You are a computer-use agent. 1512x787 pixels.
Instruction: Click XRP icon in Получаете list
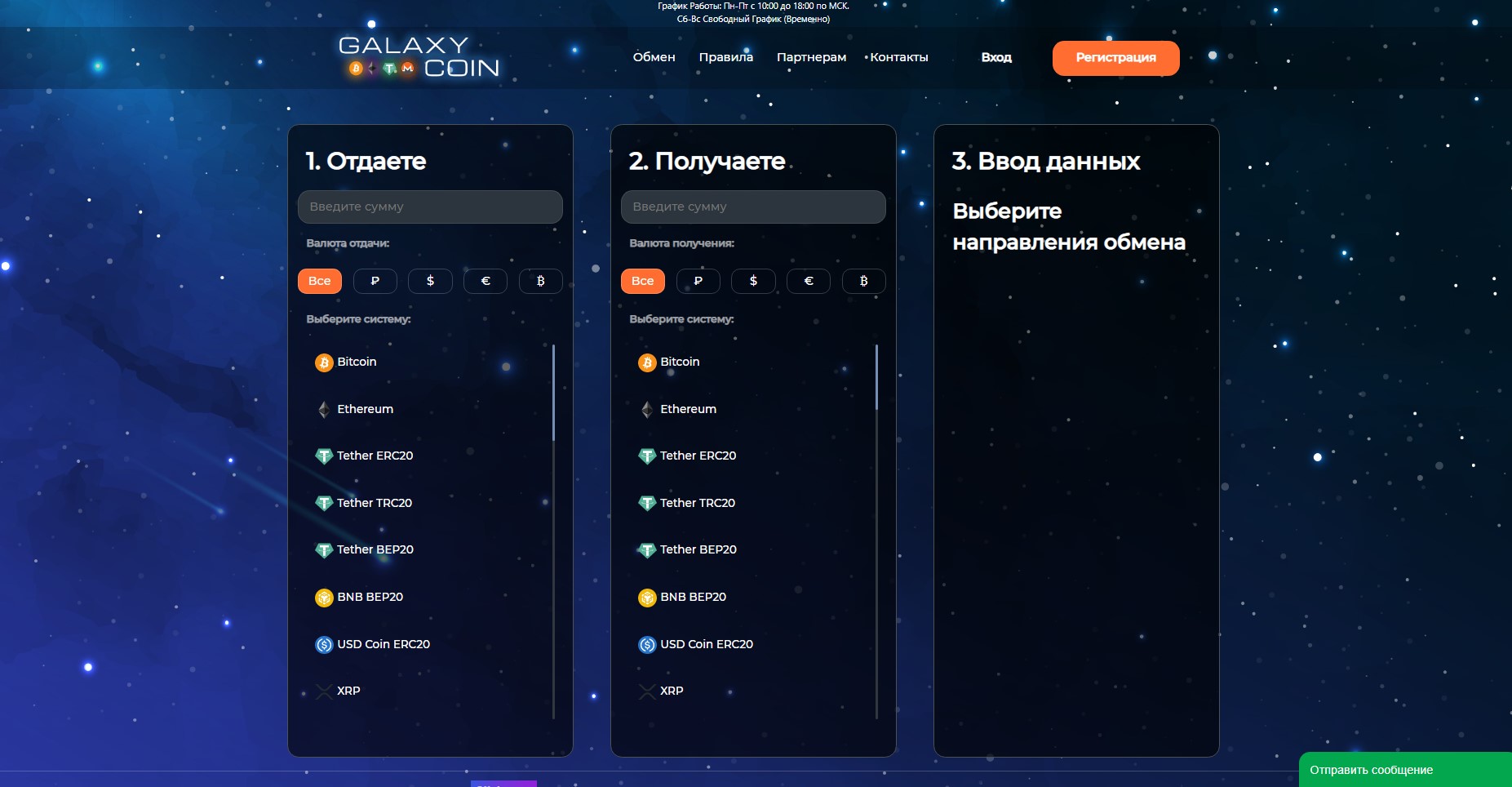click(647, 691)
